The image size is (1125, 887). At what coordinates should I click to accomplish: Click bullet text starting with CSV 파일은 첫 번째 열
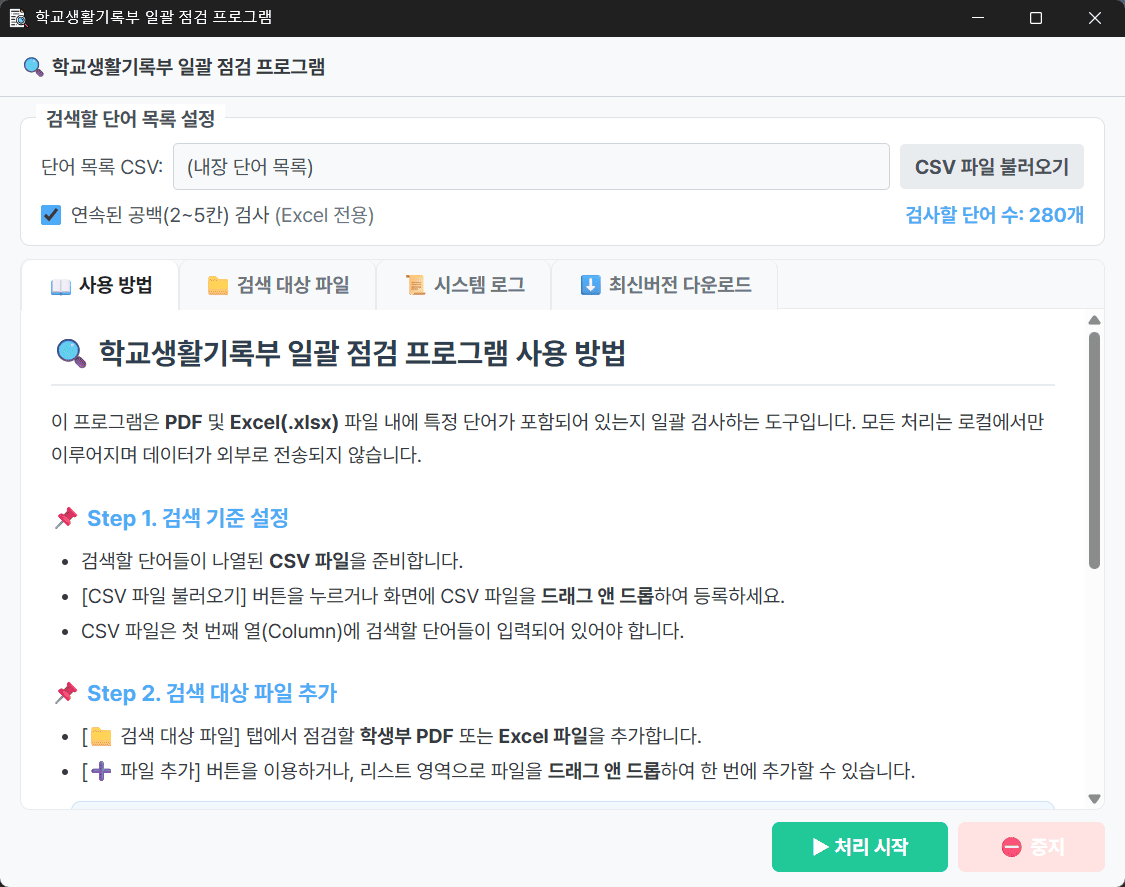(x=382, y=631)
